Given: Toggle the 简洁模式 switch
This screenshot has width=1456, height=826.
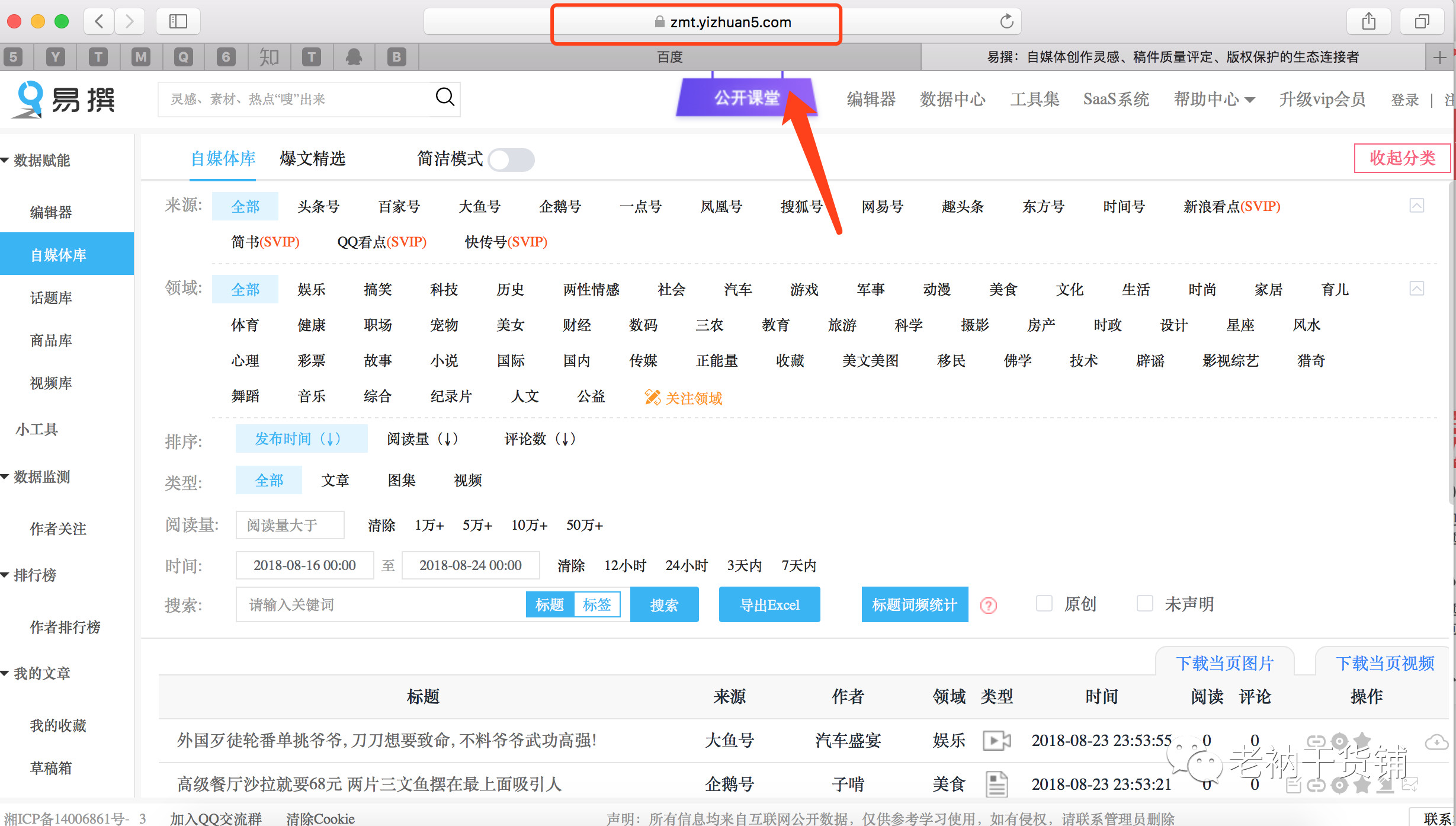Looking at the screenshot, I should coord(512,160).
